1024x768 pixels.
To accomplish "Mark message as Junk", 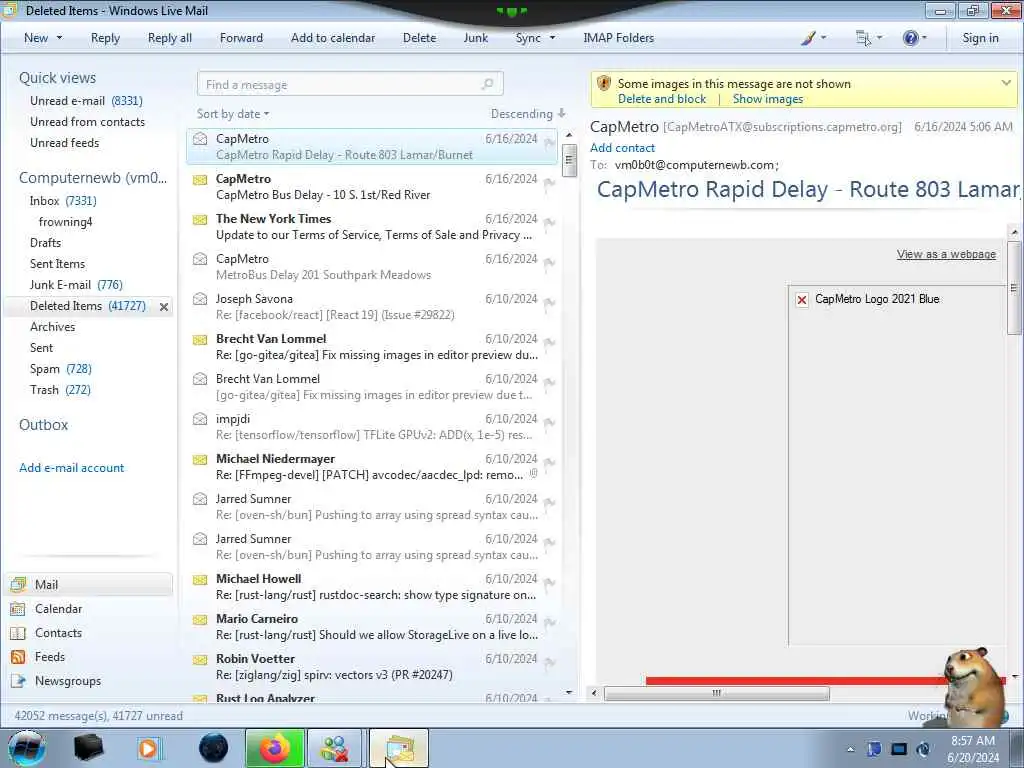I will (x=475, y=38).
